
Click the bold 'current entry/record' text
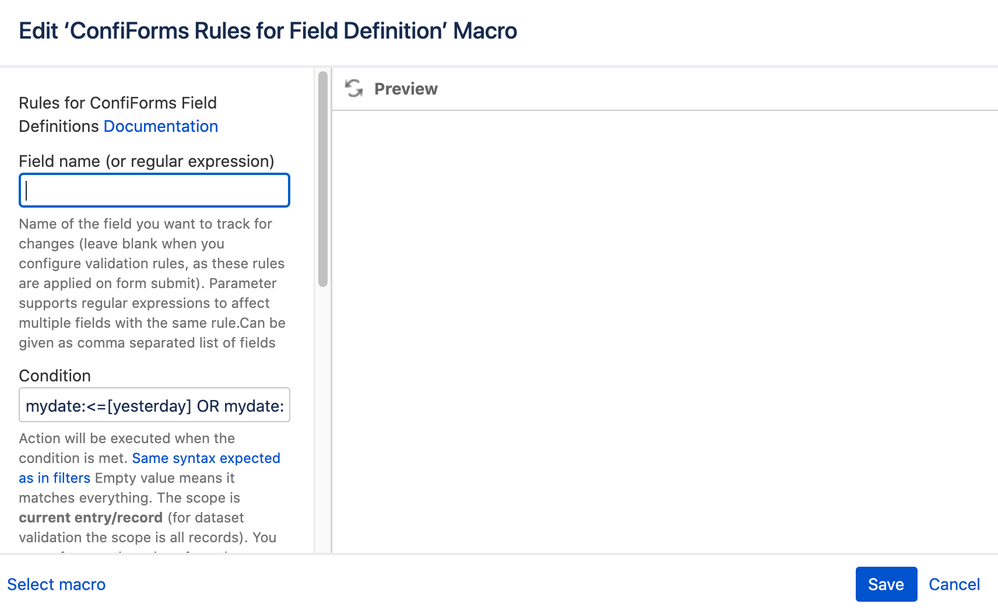[88, 517]
